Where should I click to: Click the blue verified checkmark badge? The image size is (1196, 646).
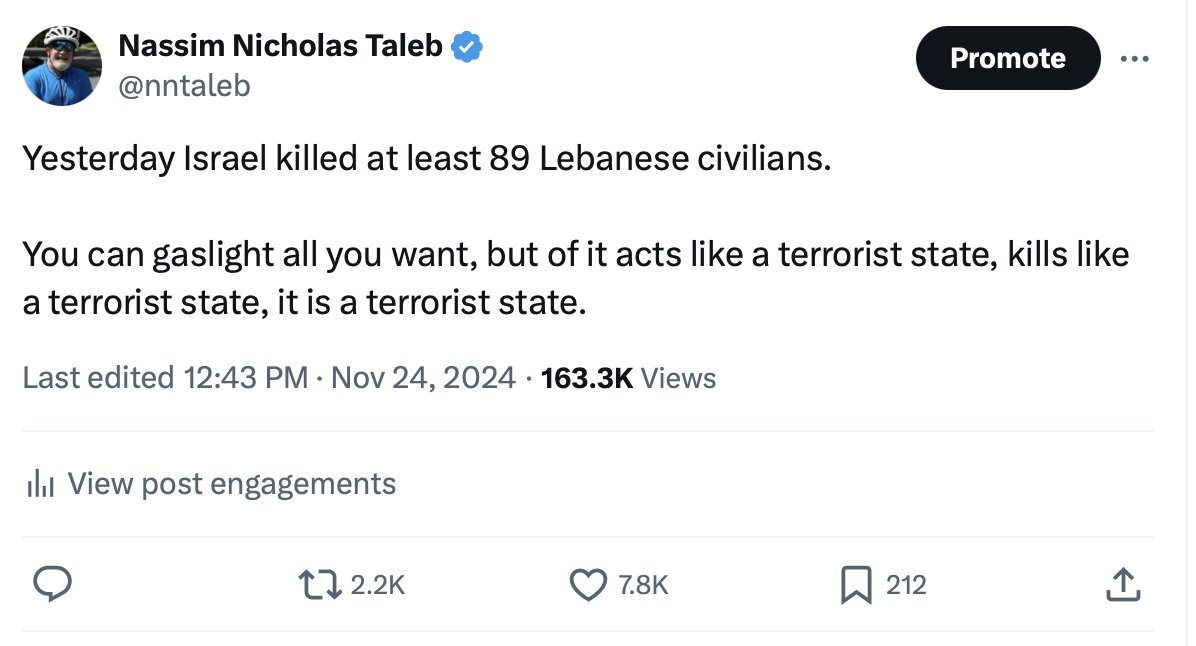tap(468, 45)
